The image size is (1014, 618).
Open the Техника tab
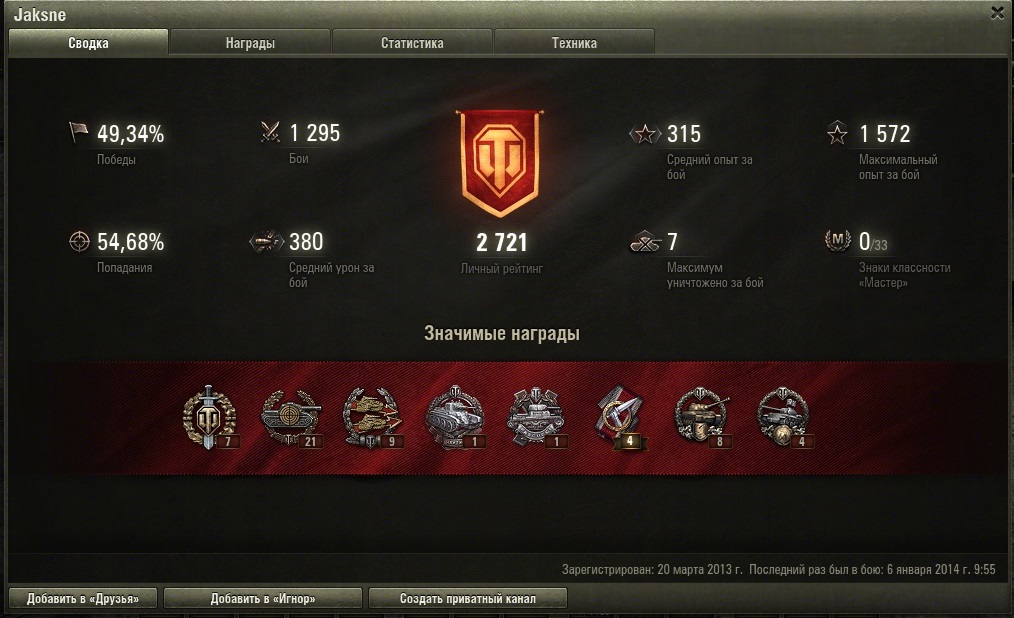point(574,43)
